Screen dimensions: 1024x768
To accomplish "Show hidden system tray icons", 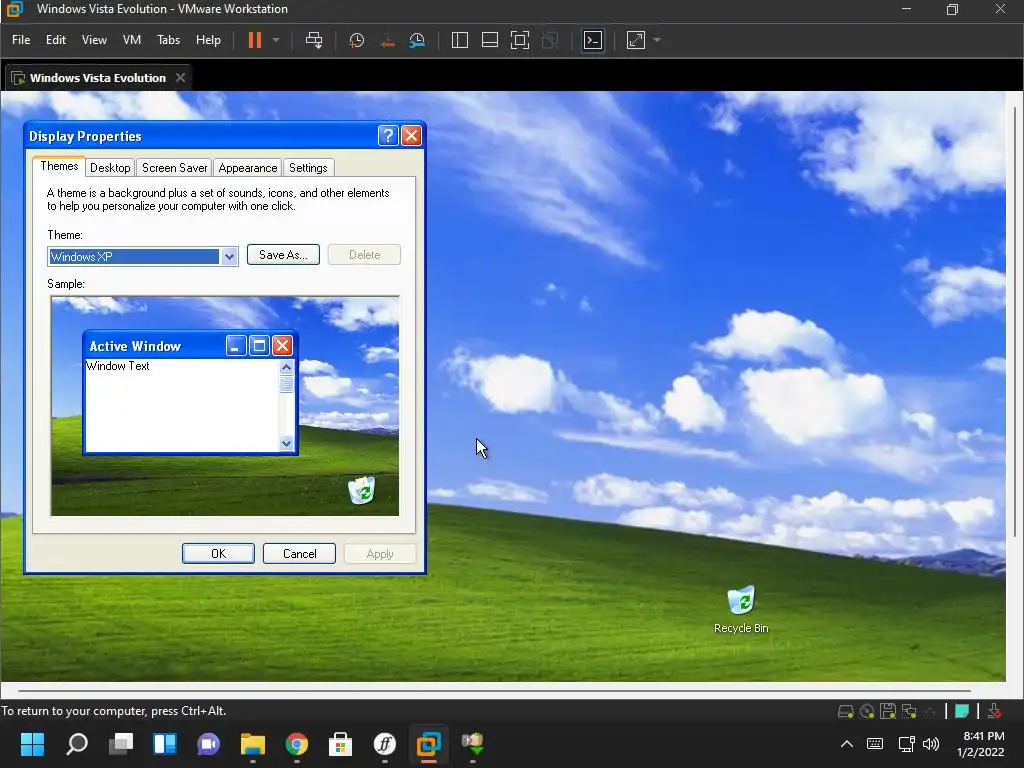I will 846,744.
